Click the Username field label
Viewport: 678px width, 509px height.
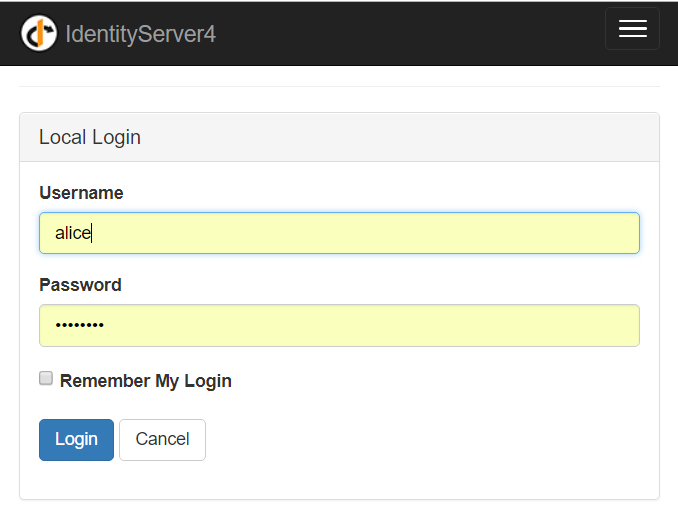coord(81,193)
